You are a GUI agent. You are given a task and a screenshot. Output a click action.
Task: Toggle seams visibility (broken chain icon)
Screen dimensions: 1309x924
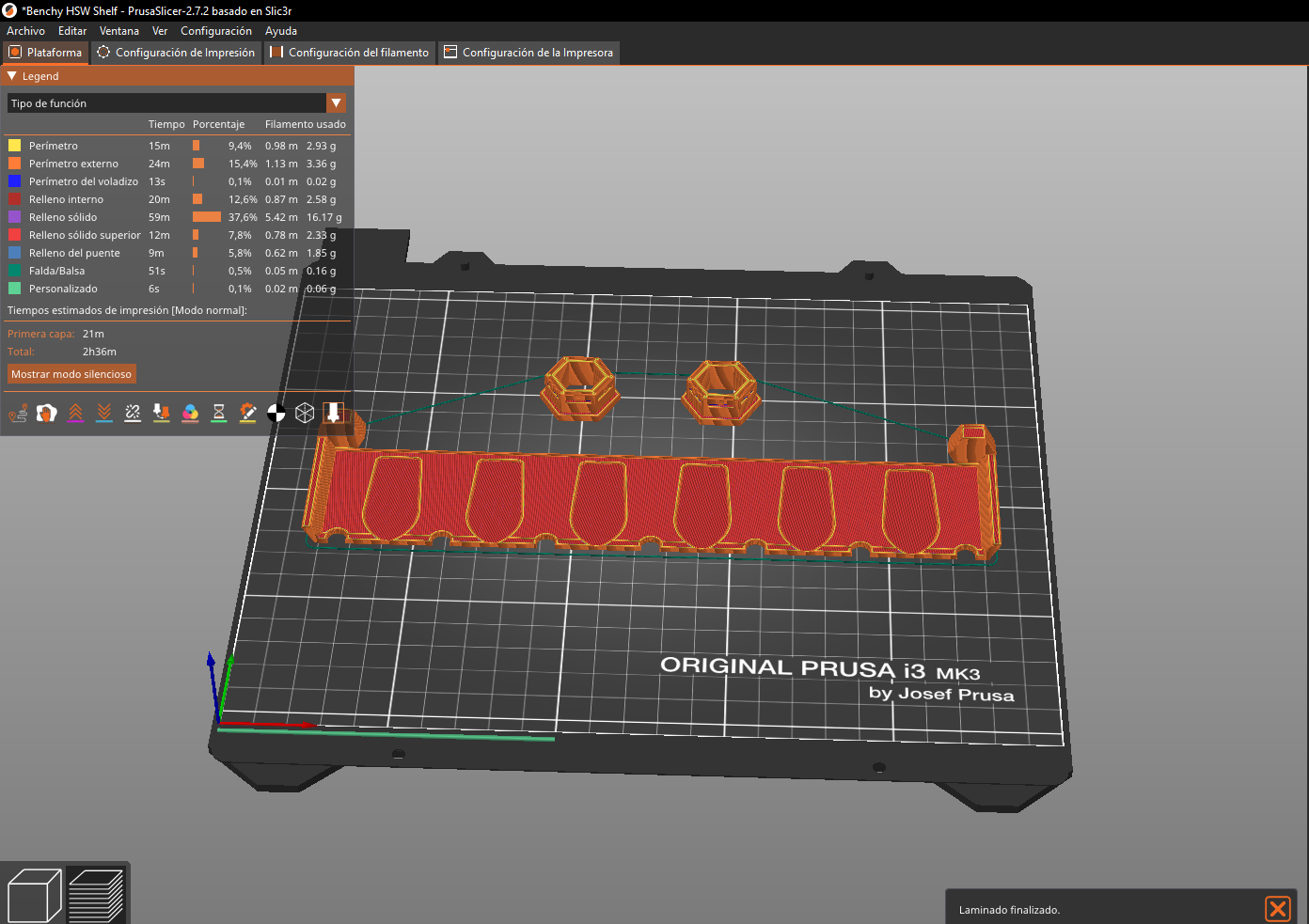point(133,414)
